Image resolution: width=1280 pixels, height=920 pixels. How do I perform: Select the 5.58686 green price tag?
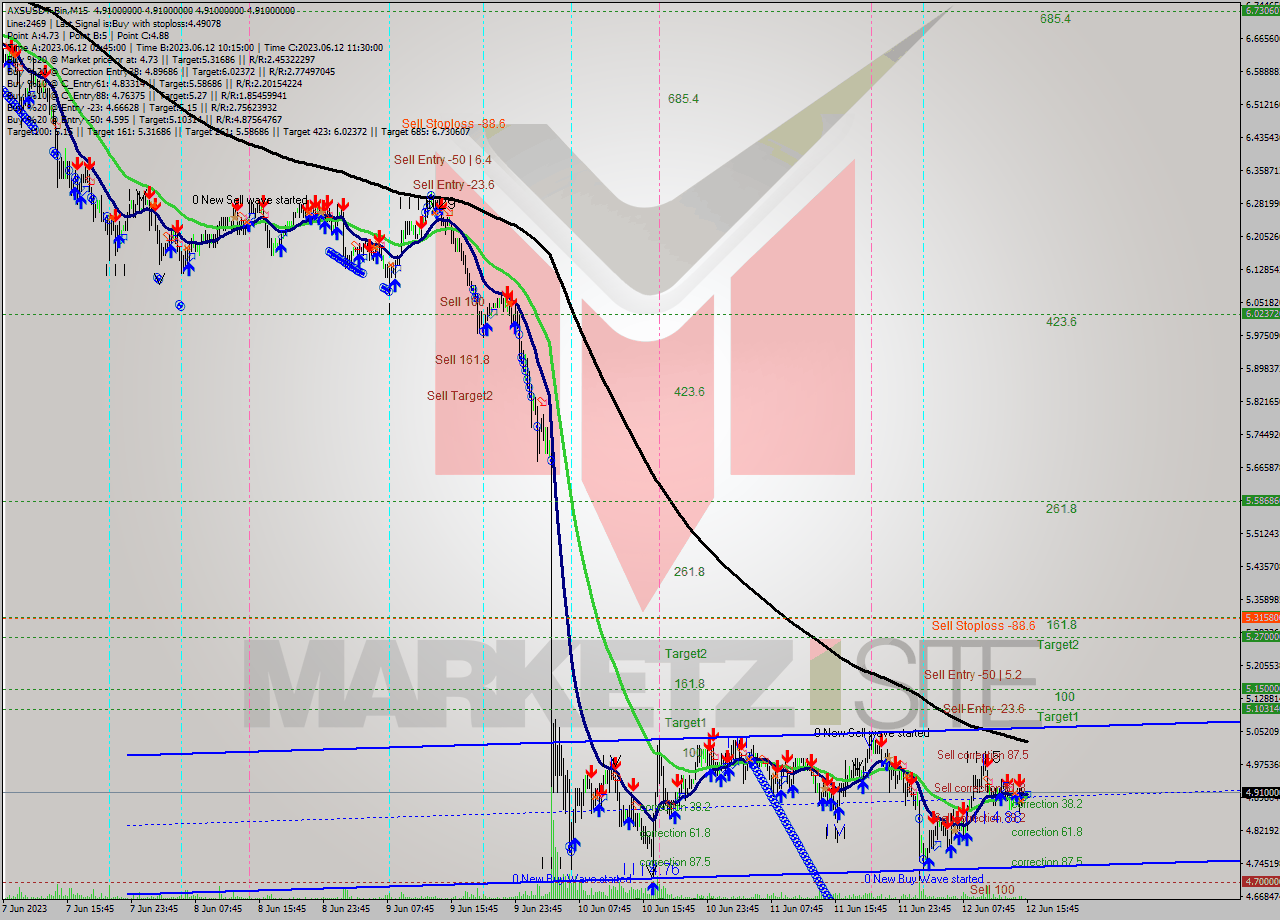pos(1260,501)
